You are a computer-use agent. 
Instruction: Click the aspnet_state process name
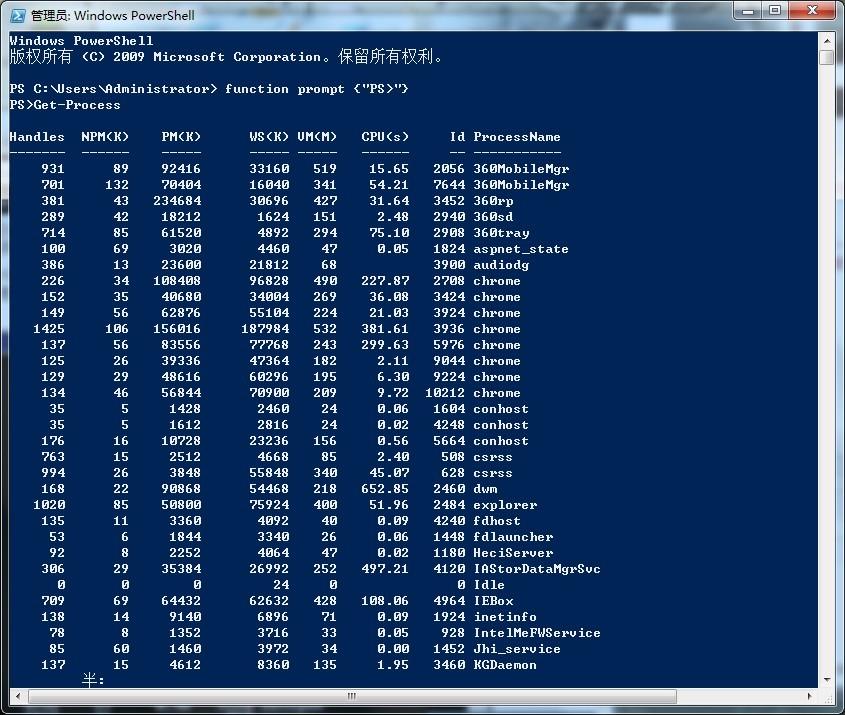click(x=520, y=249)
